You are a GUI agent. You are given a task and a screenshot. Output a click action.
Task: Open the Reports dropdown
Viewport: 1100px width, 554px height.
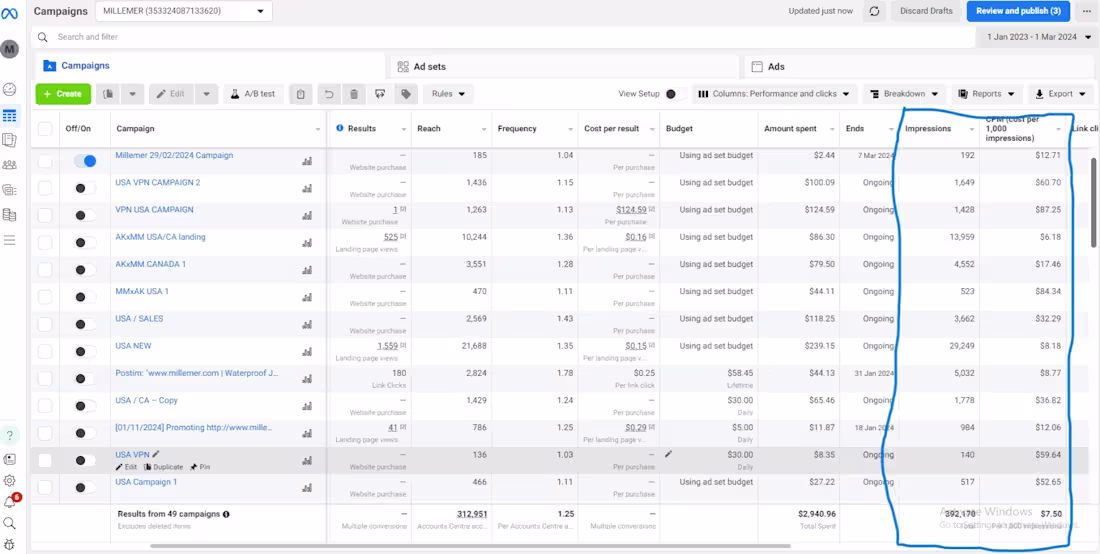pos(987,94)
